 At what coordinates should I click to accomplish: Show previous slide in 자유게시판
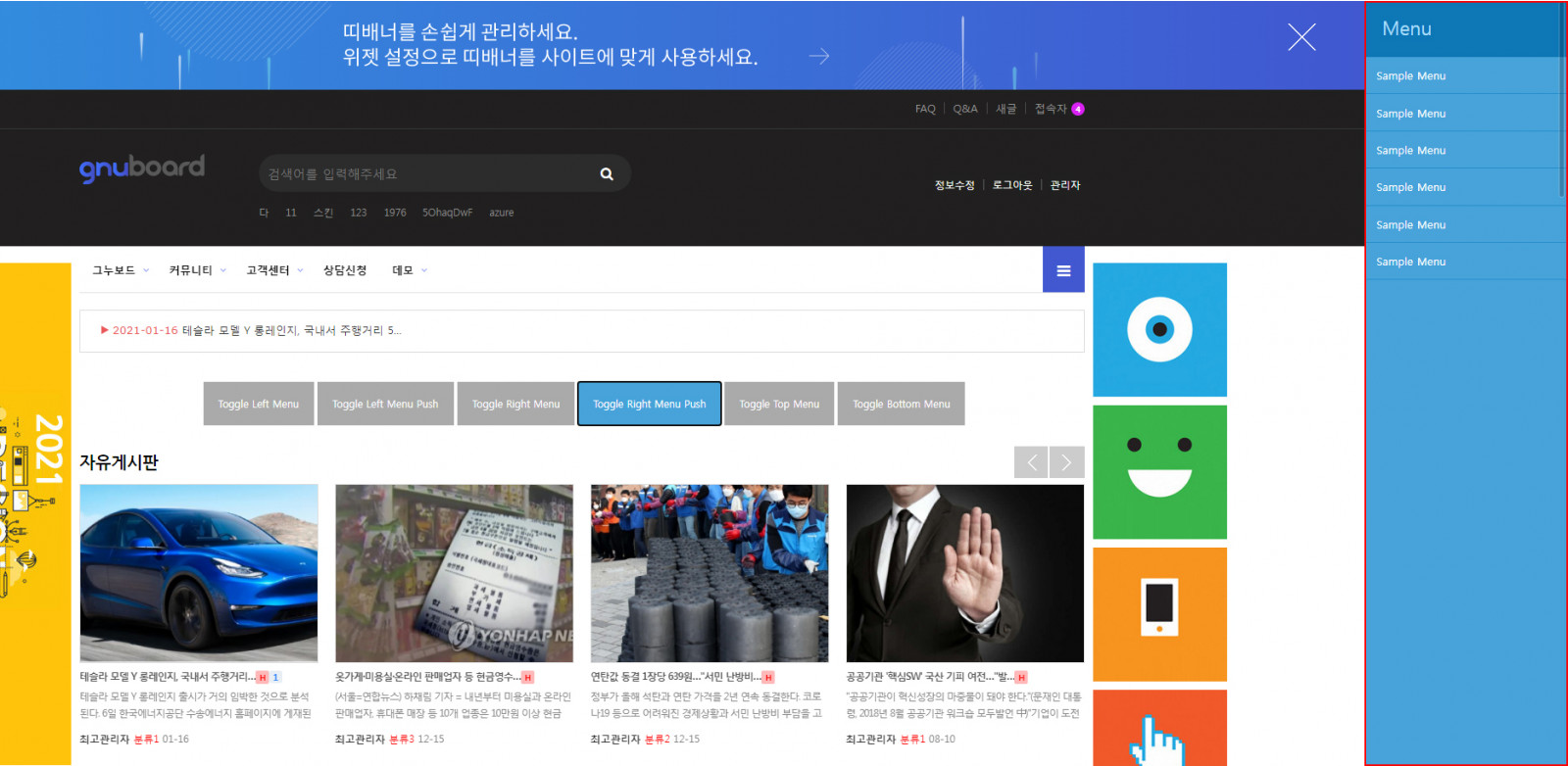(1031, 462)
